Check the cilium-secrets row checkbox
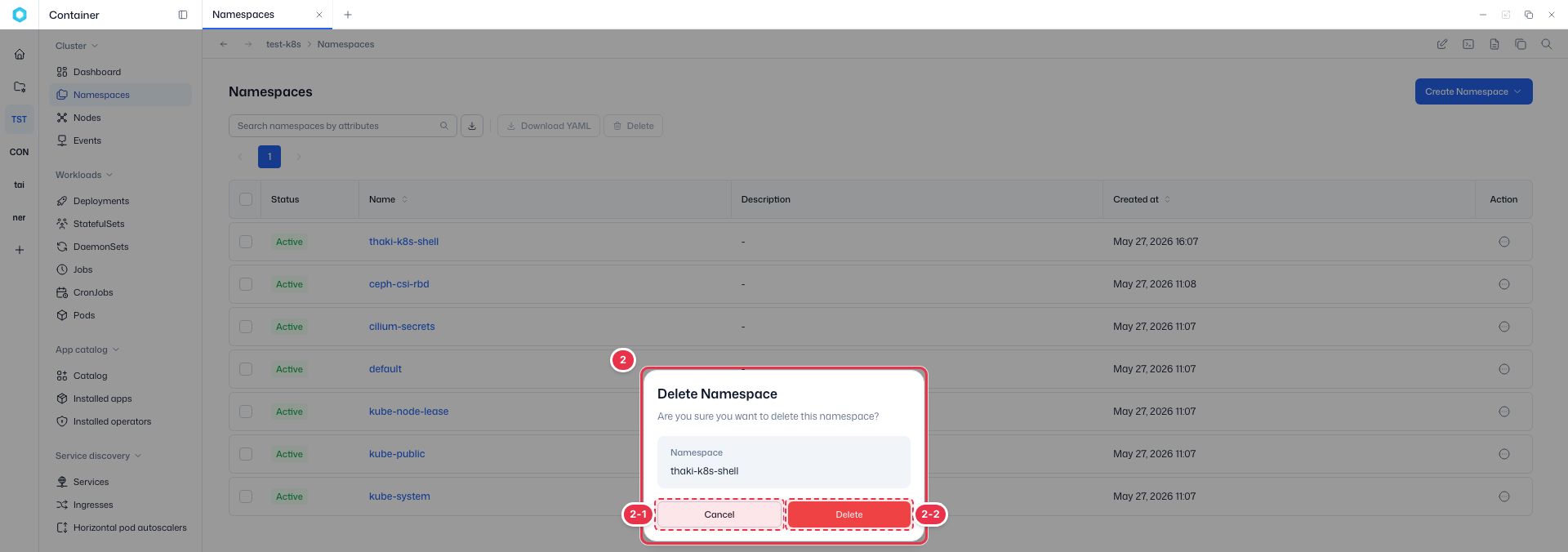Screen dimensions: 1568x552 (246, 327)
